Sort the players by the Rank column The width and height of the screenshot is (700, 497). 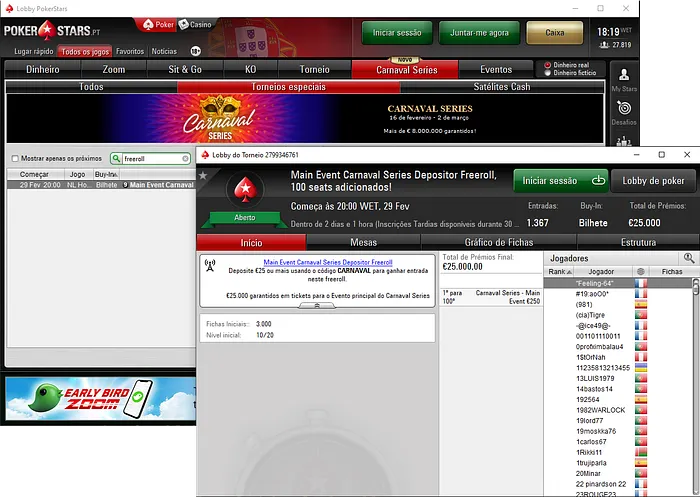[x=559, y=271]
